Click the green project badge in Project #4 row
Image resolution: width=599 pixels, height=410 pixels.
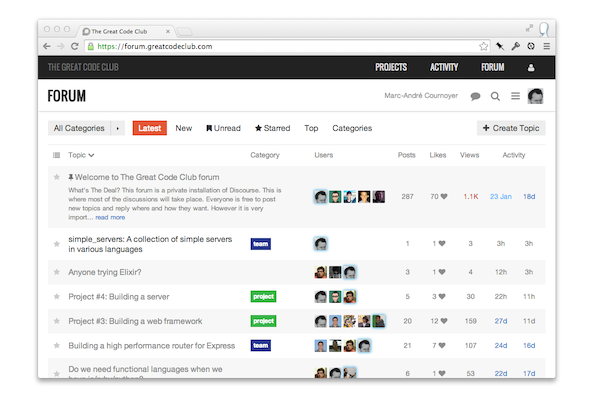[264, 297]
